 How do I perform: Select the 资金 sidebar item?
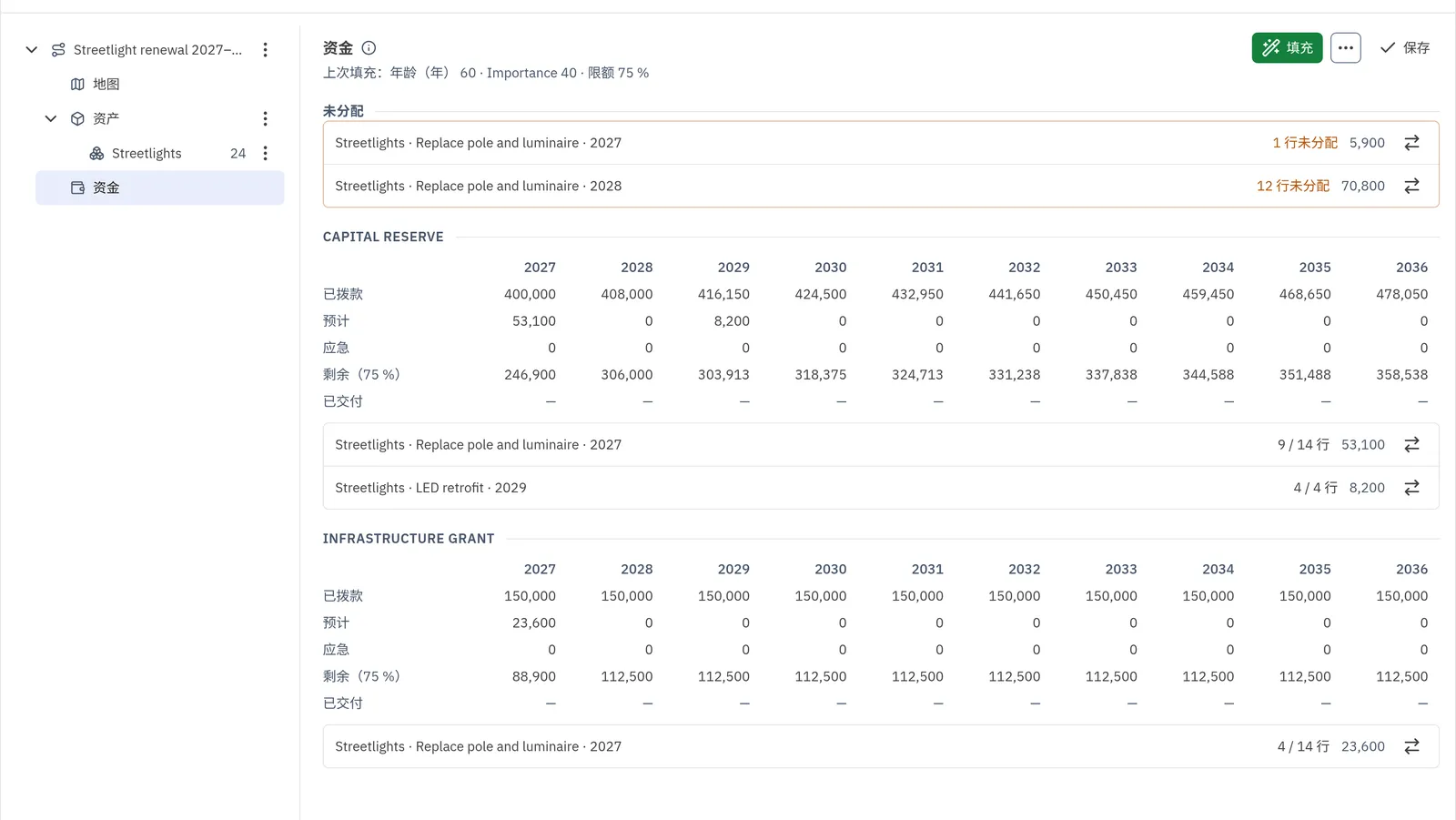160,187
